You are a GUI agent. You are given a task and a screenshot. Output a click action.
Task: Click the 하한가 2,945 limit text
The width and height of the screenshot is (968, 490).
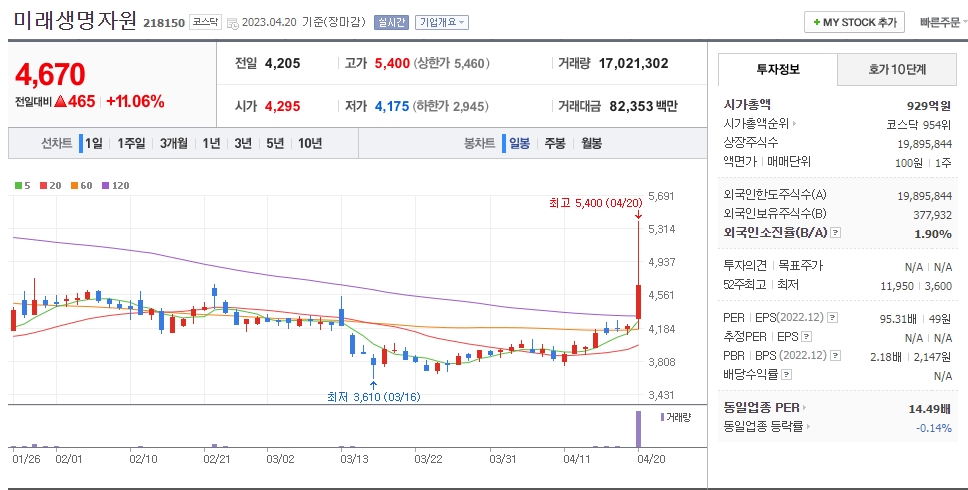point(451,106)
